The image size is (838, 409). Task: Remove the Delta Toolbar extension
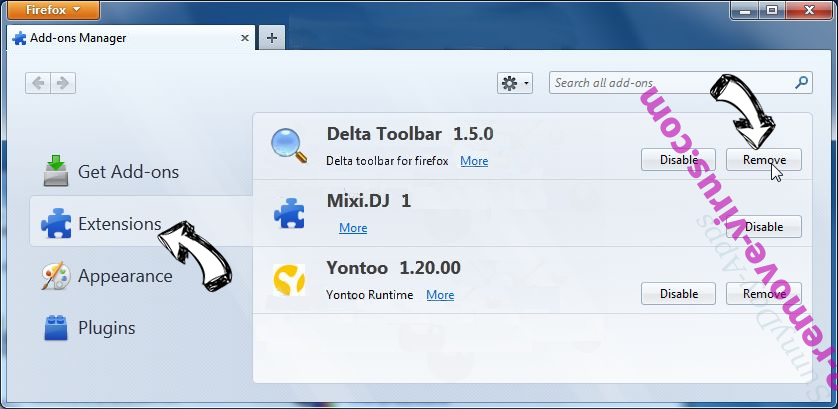[763, 160]
